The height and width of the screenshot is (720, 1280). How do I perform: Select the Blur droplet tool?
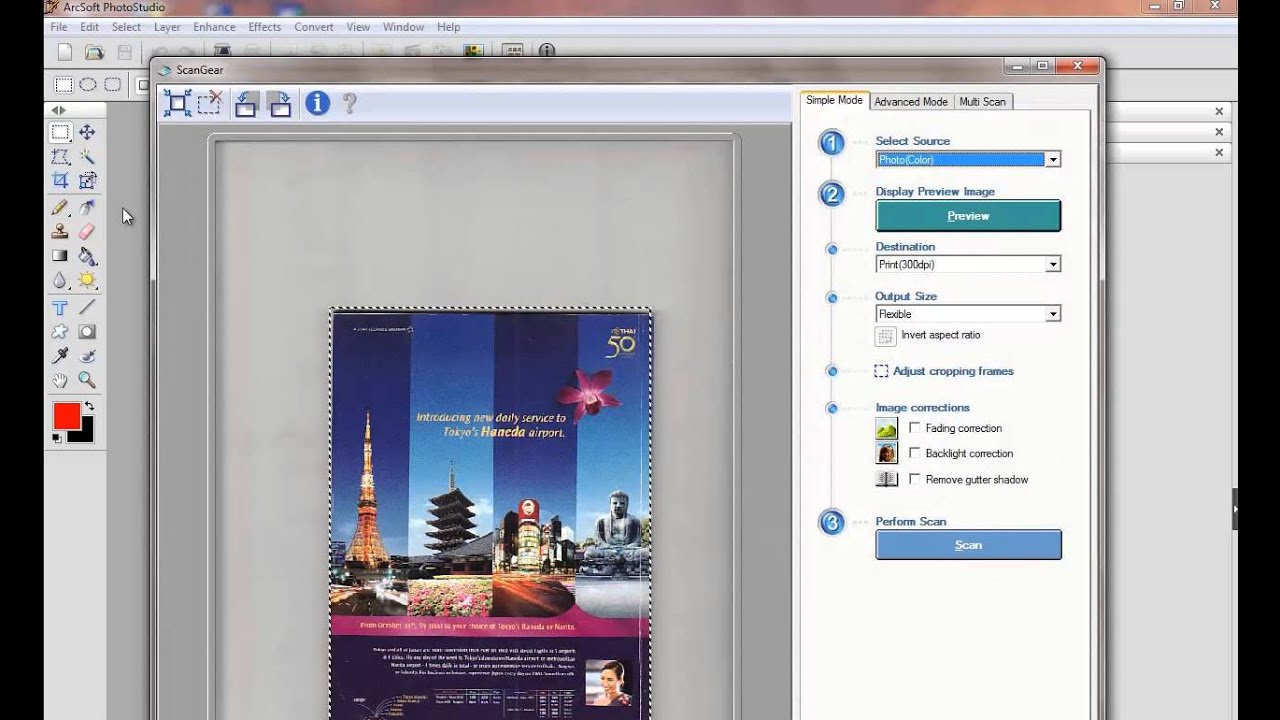pyautogui.click(x=60, y=281)
